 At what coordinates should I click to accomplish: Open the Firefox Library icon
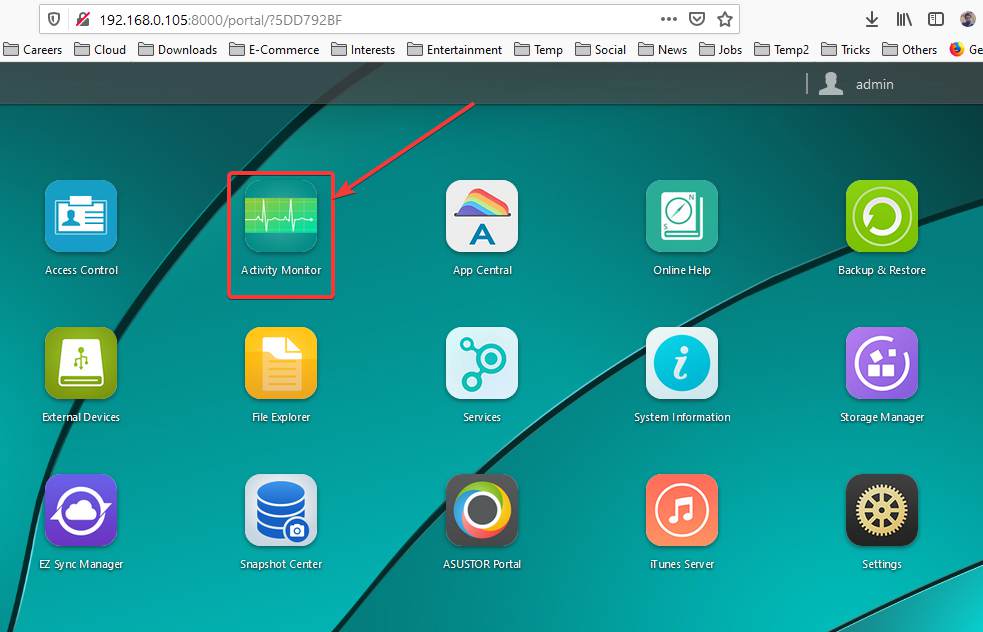pyautogui.click(x=903, y=19)
